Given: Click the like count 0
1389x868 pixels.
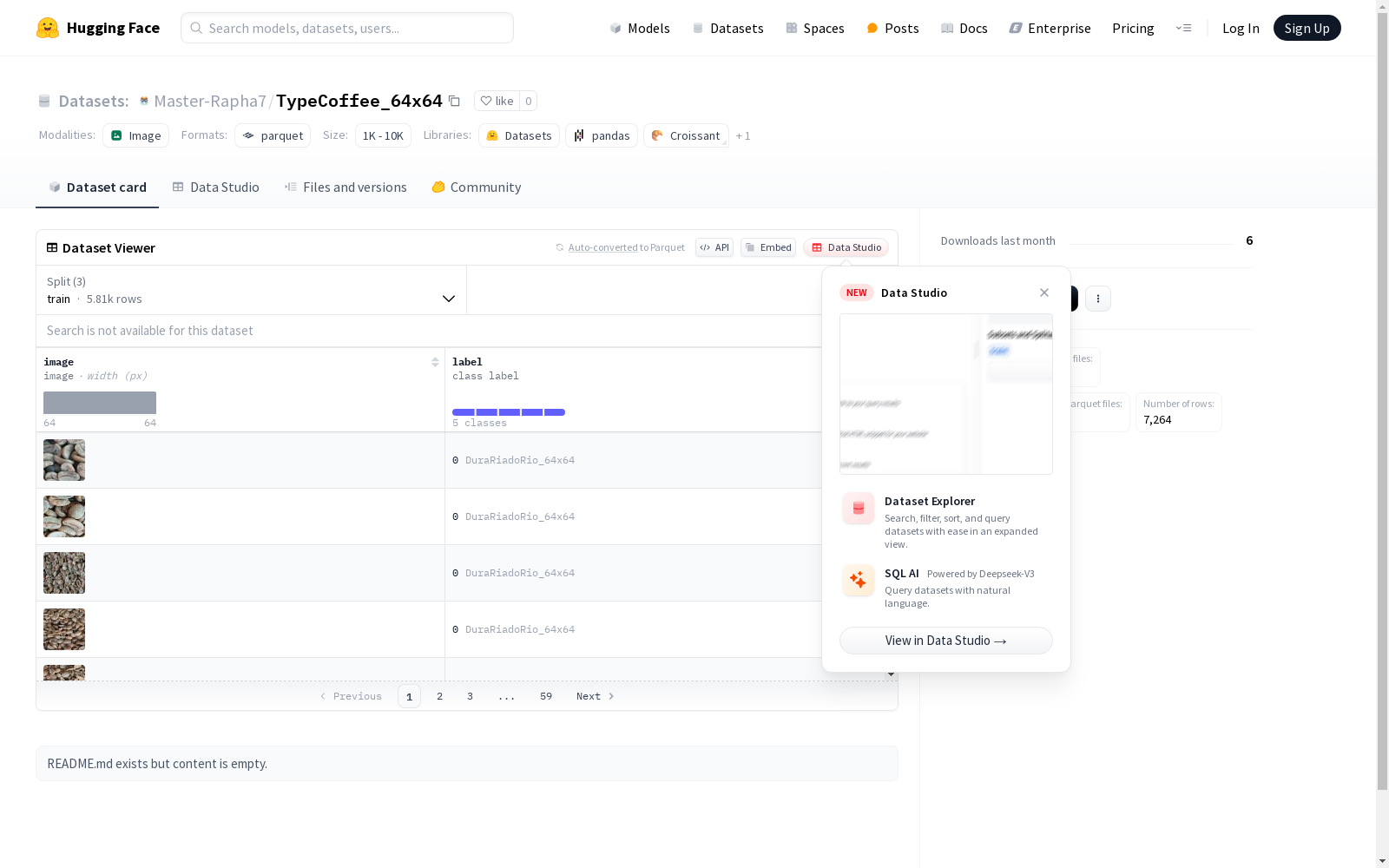Looking at the screenshot, I should [x=528, y=101].
